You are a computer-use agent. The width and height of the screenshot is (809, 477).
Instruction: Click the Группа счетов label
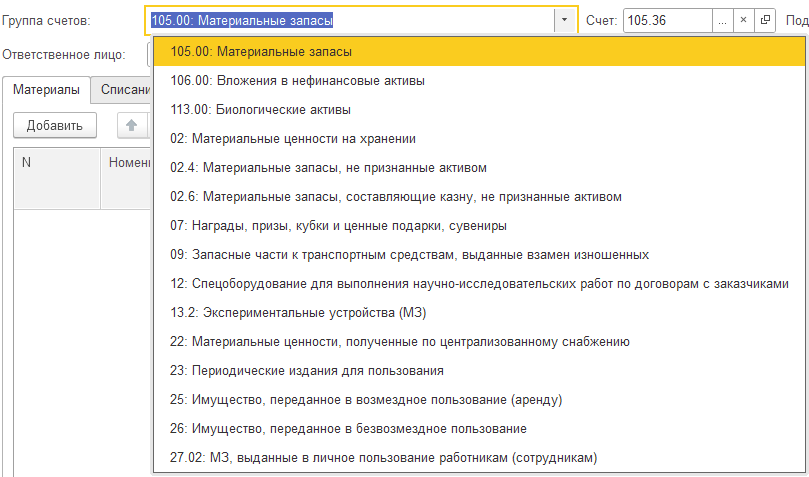[46, 21]
